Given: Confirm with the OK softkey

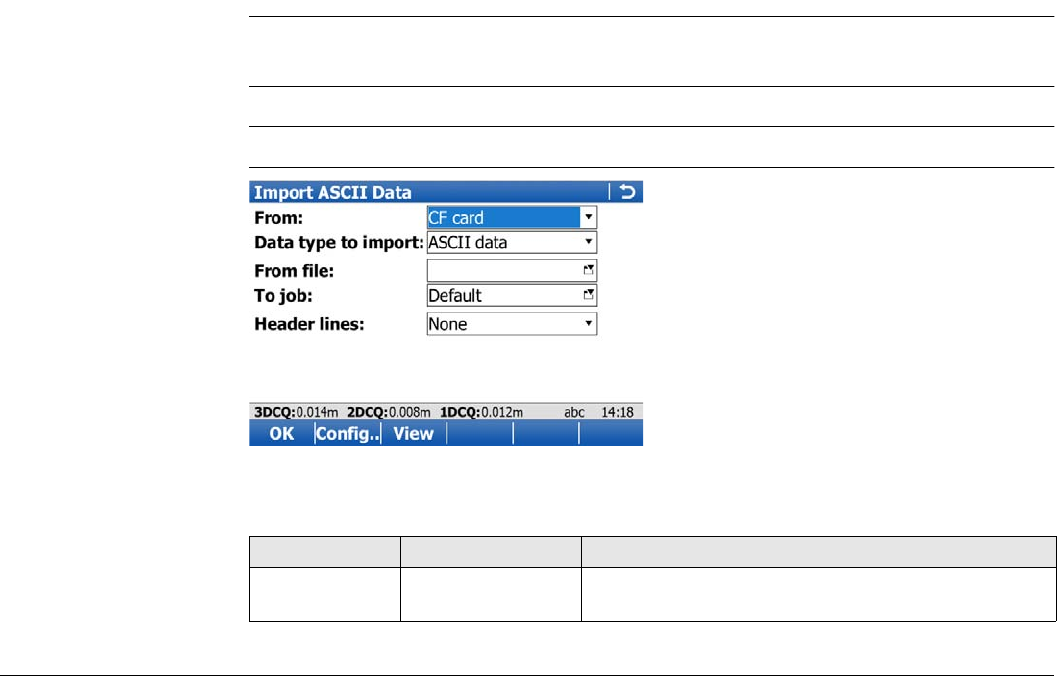Looking at the screenshot, I should 282,433.
